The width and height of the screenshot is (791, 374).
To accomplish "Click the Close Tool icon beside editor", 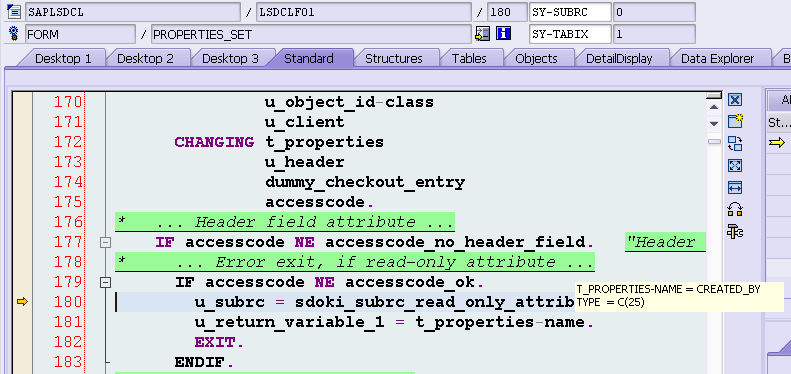I will (x=735, y=99).
